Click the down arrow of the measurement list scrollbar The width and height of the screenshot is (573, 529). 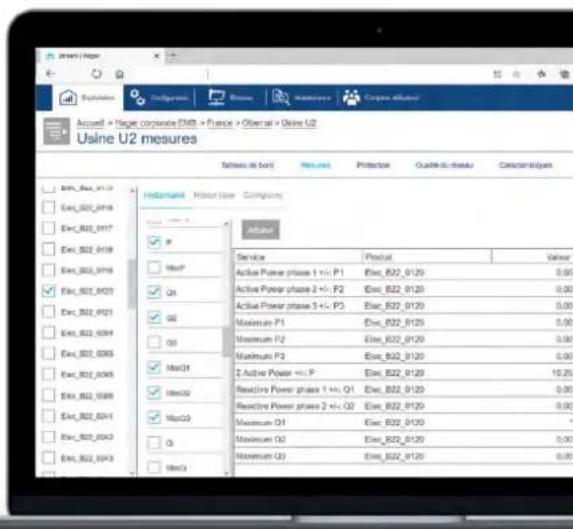tap(227, 473)
